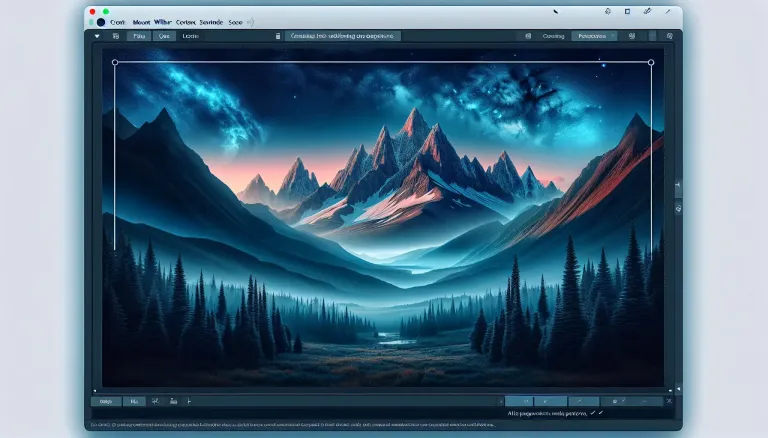Viewport: 768px width, 438px height.
Task: Open the Cortex menu in menu bar
Action: (x=187, y=20)
